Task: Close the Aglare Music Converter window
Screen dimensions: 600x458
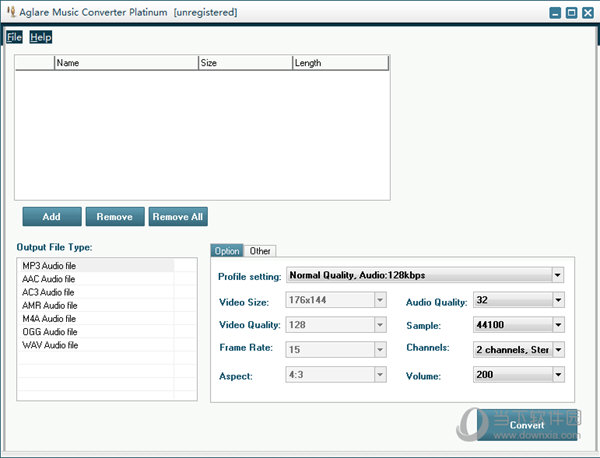Action: coord(588,13)
